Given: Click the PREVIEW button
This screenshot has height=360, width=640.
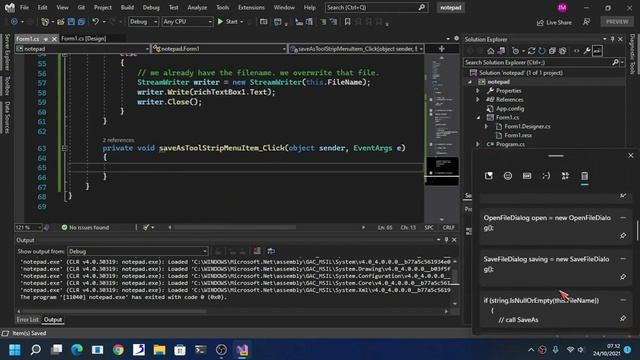Looking at the screenshot, I should click(x=617, y=22).
